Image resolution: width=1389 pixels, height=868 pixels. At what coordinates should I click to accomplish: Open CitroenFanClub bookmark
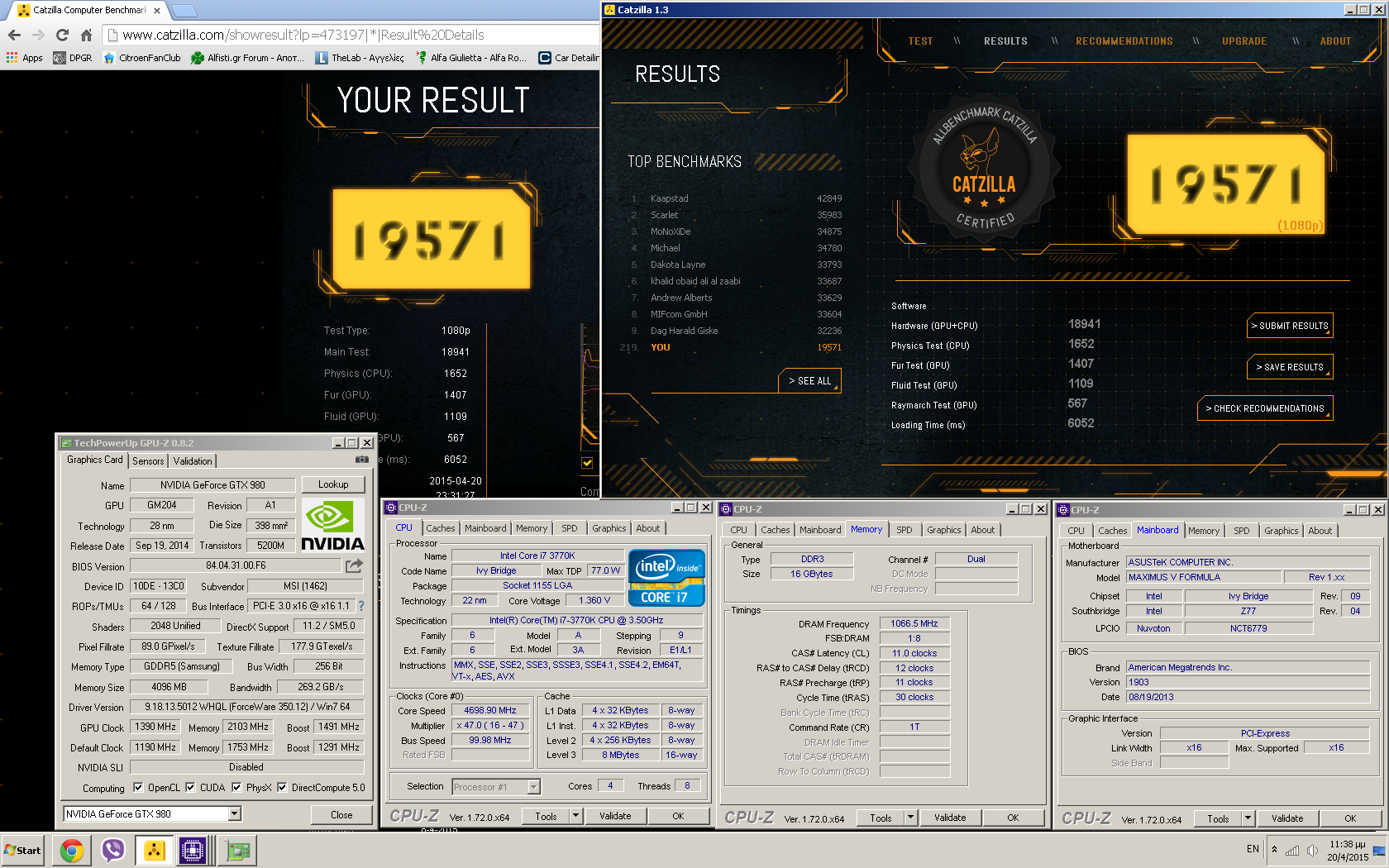[x=141, y=58]
